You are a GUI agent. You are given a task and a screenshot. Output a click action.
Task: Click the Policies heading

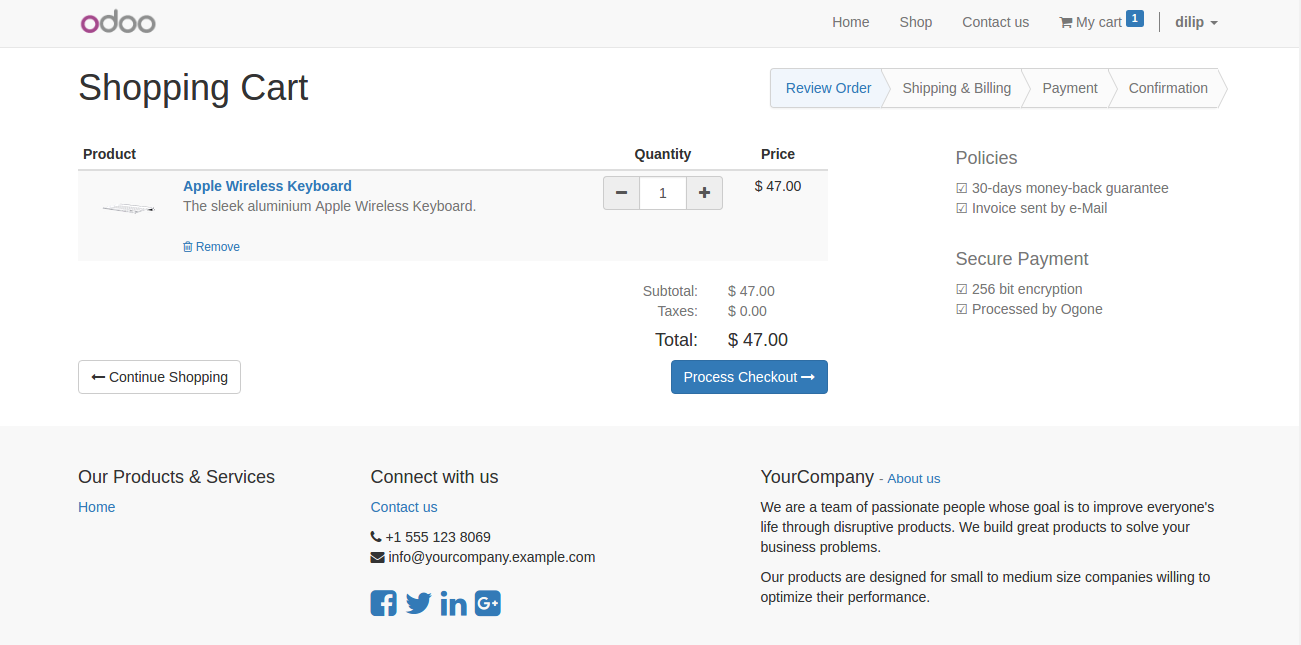tap(986, 158)
